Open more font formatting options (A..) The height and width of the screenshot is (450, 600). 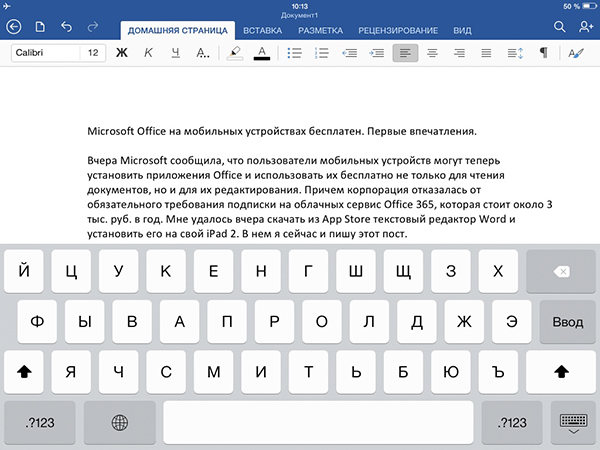coord(202,53)
